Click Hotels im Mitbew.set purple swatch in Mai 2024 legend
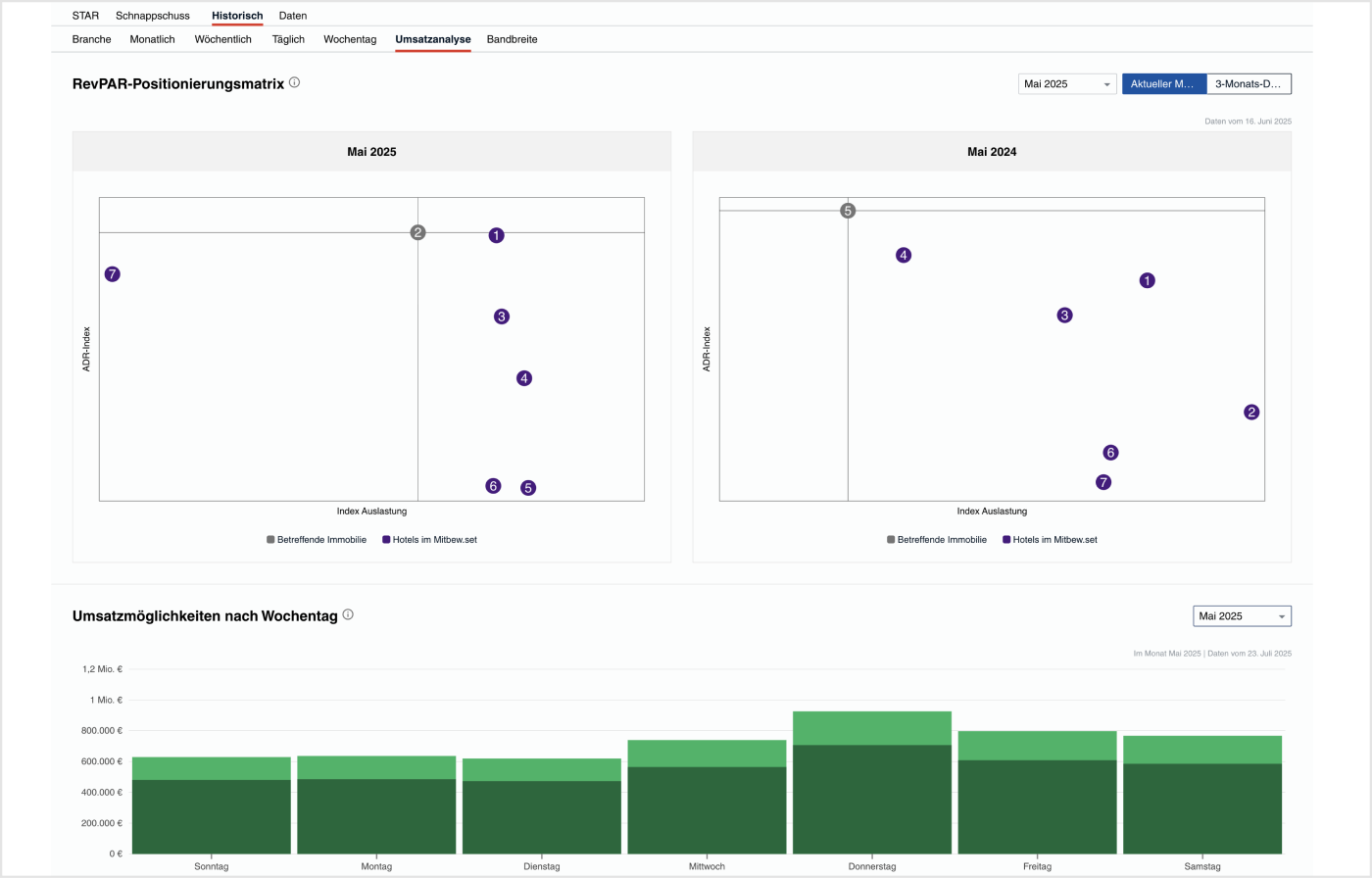The image size is (1372, 878). pyautogui.click(x=1006, y=540)
